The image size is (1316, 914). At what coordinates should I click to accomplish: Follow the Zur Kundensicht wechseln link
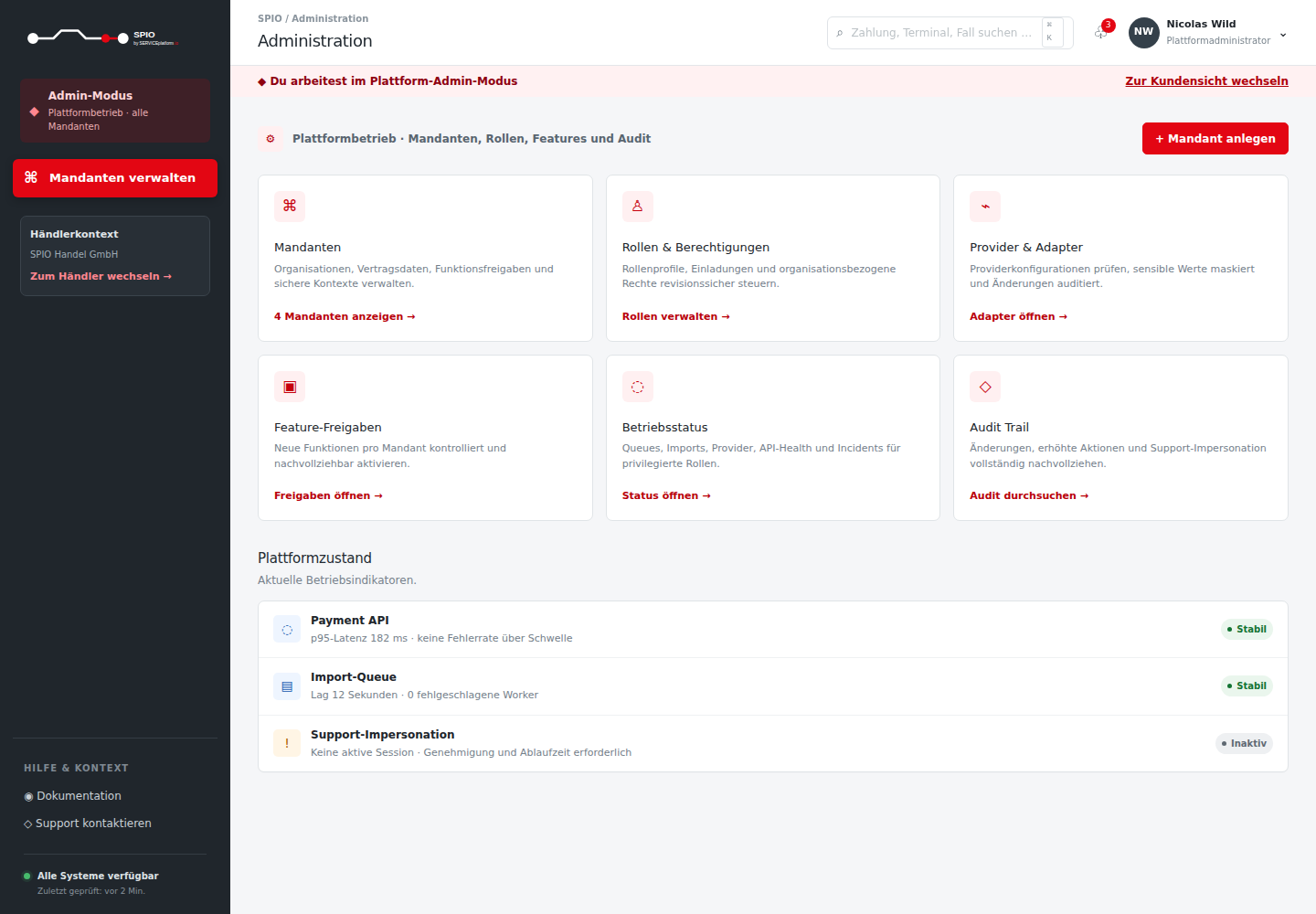1206,81
